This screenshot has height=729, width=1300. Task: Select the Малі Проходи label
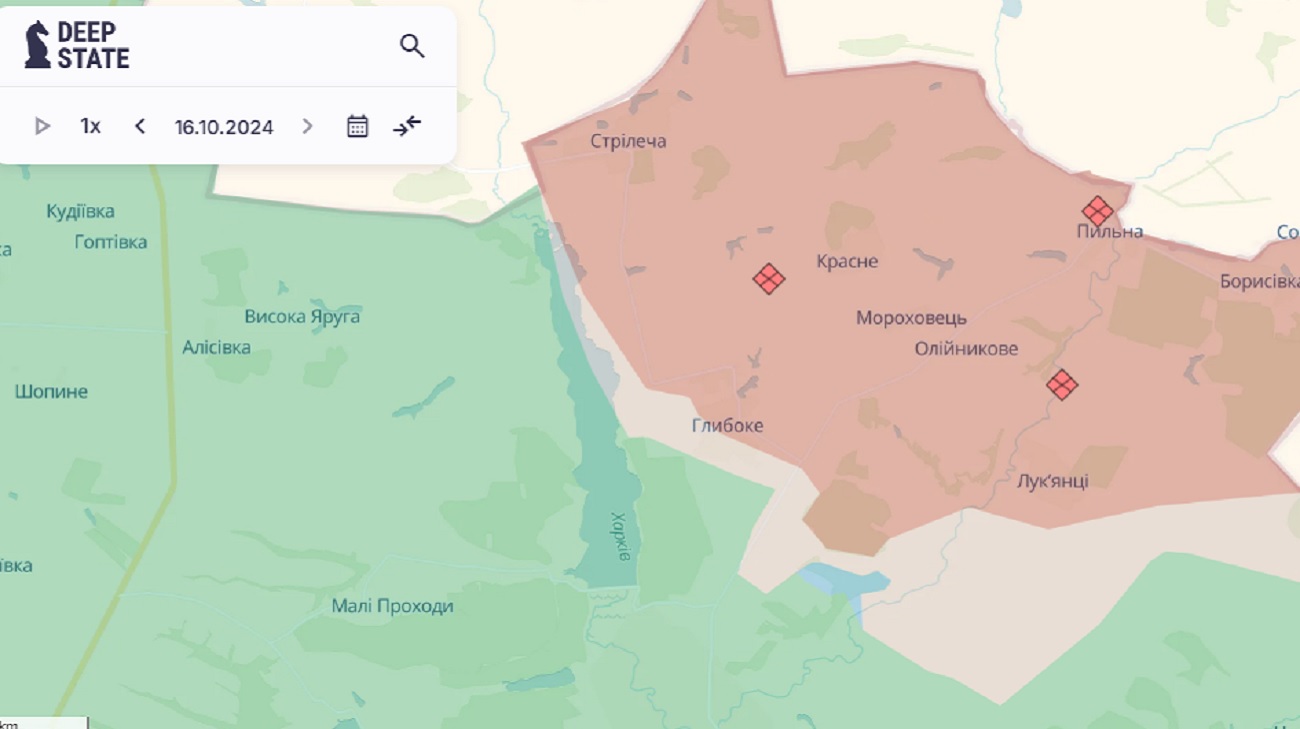point(392,606)
